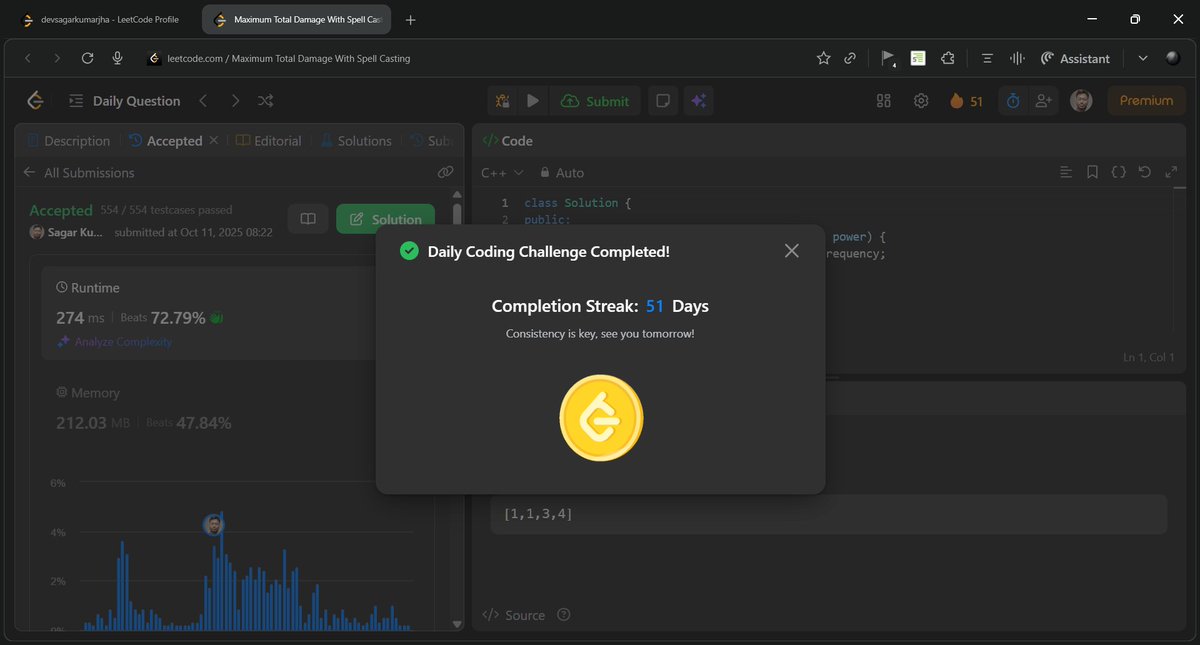Click the browser back arrow

[x=28, y=58]
